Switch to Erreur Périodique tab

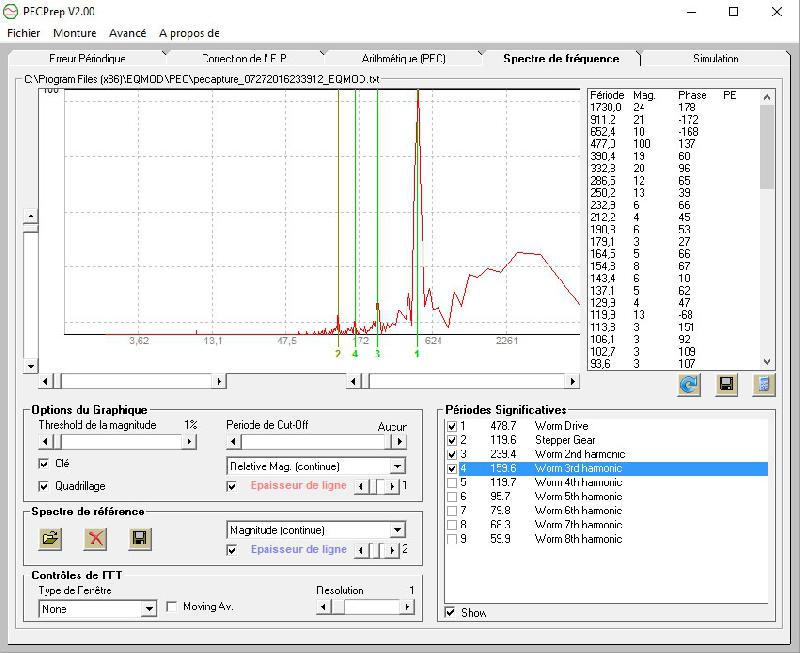tap(87, 58)
